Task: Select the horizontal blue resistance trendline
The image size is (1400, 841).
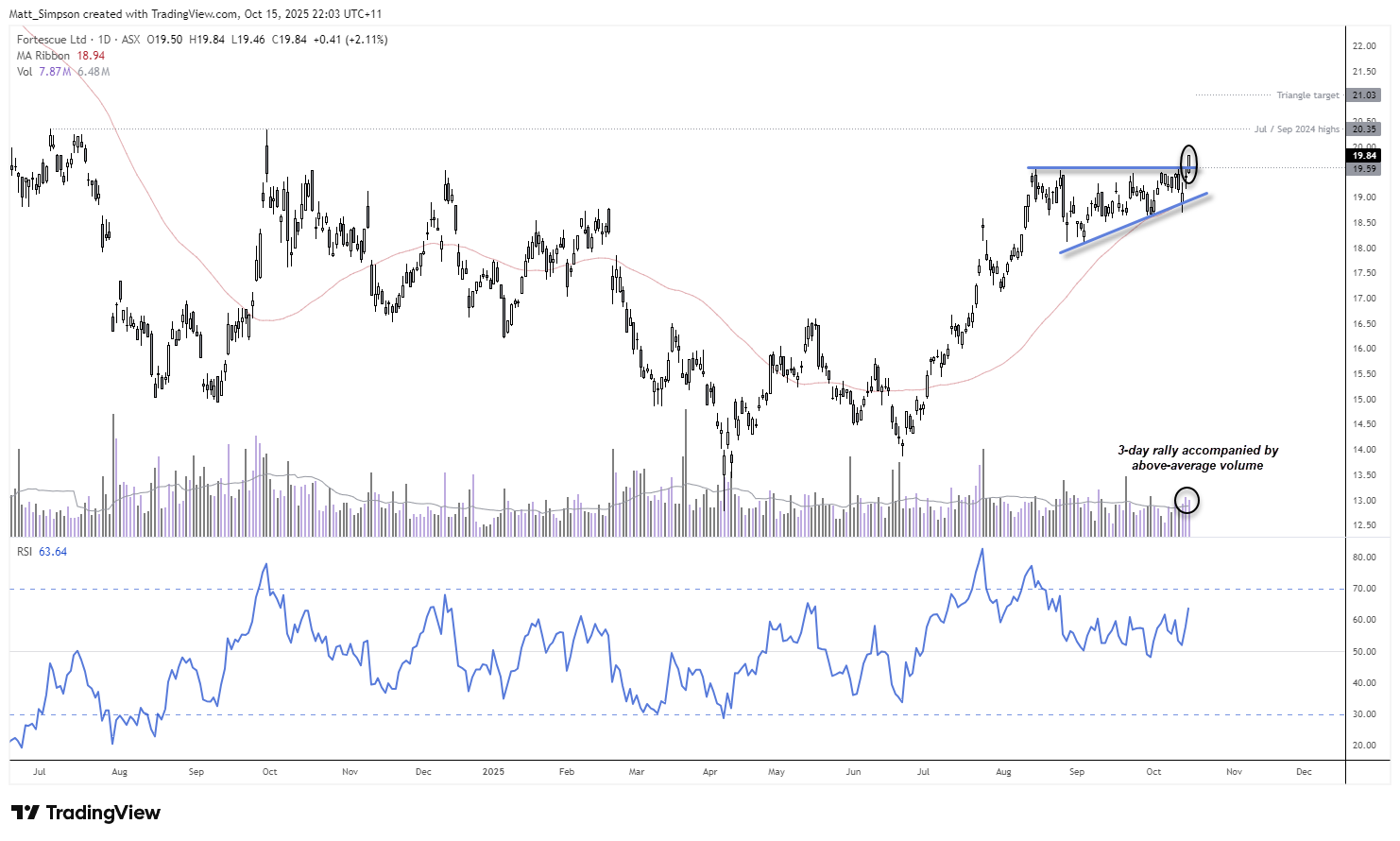Action: click(1105, 167)
